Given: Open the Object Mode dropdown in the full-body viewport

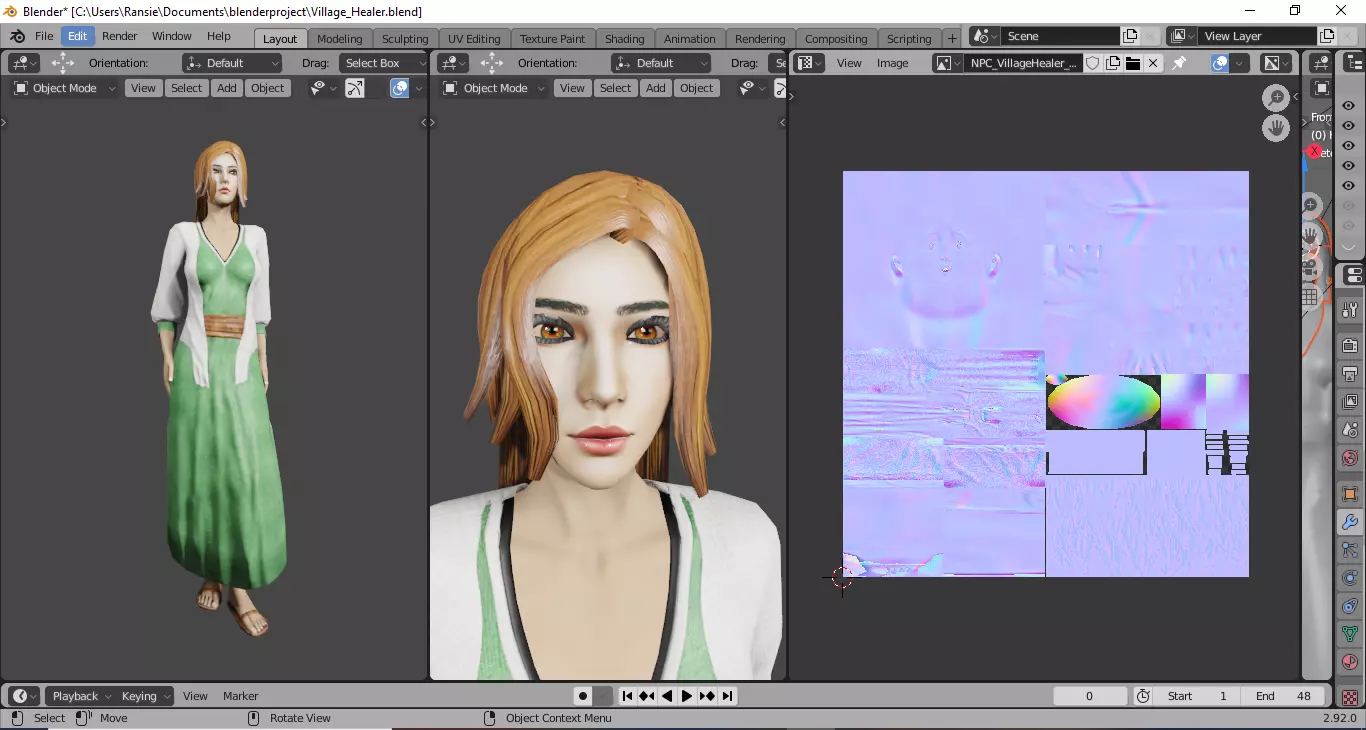Looking at the screenshot, I should (65, 88).
